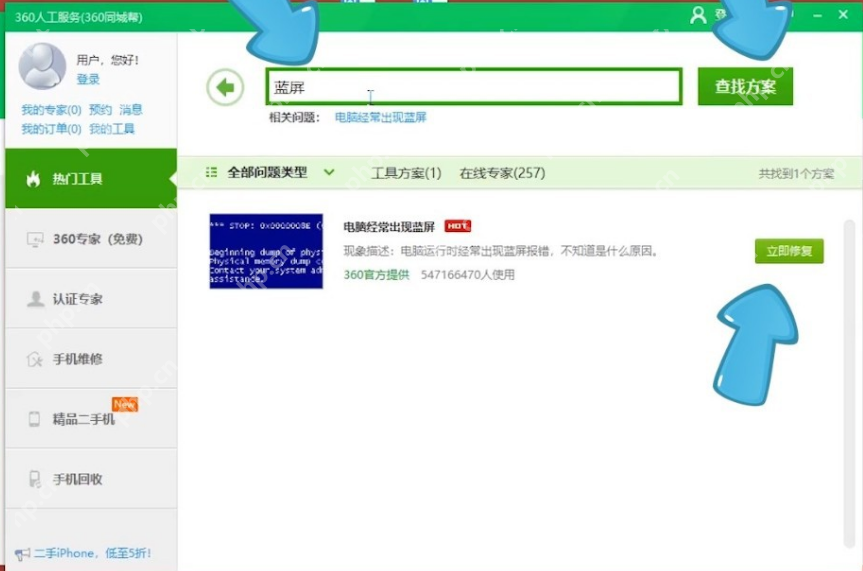Click the blue screen thumbnail image

click(x=266, y=251)
